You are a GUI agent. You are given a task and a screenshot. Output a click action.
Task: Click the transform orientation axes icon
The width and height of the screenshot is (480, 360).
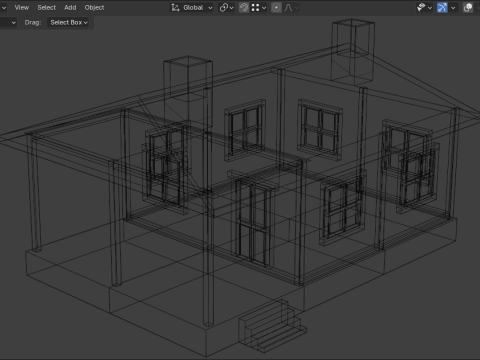click(x=175, y=7)
